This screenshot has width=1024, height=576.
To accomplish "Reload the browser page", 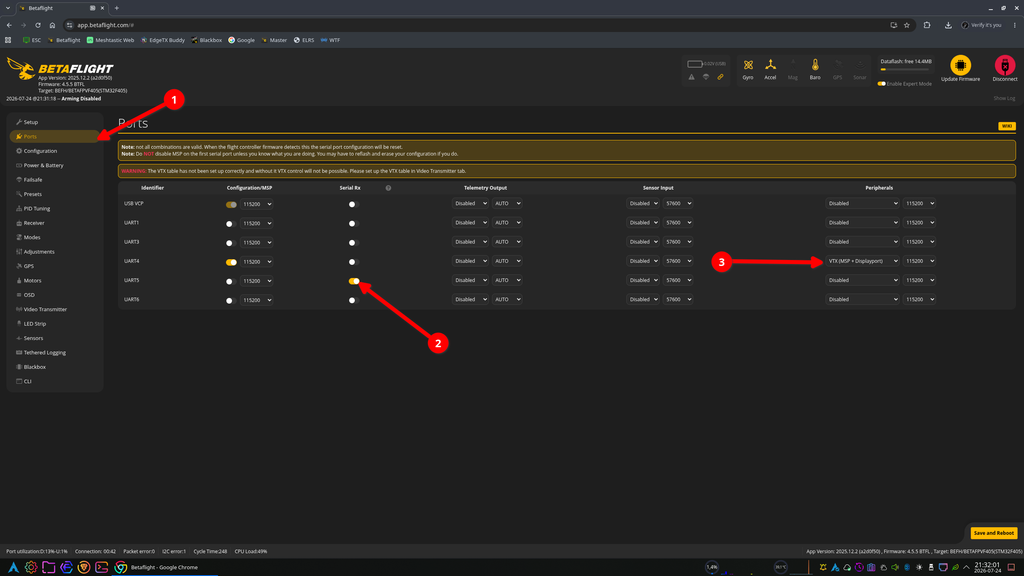I will (38, 25).
